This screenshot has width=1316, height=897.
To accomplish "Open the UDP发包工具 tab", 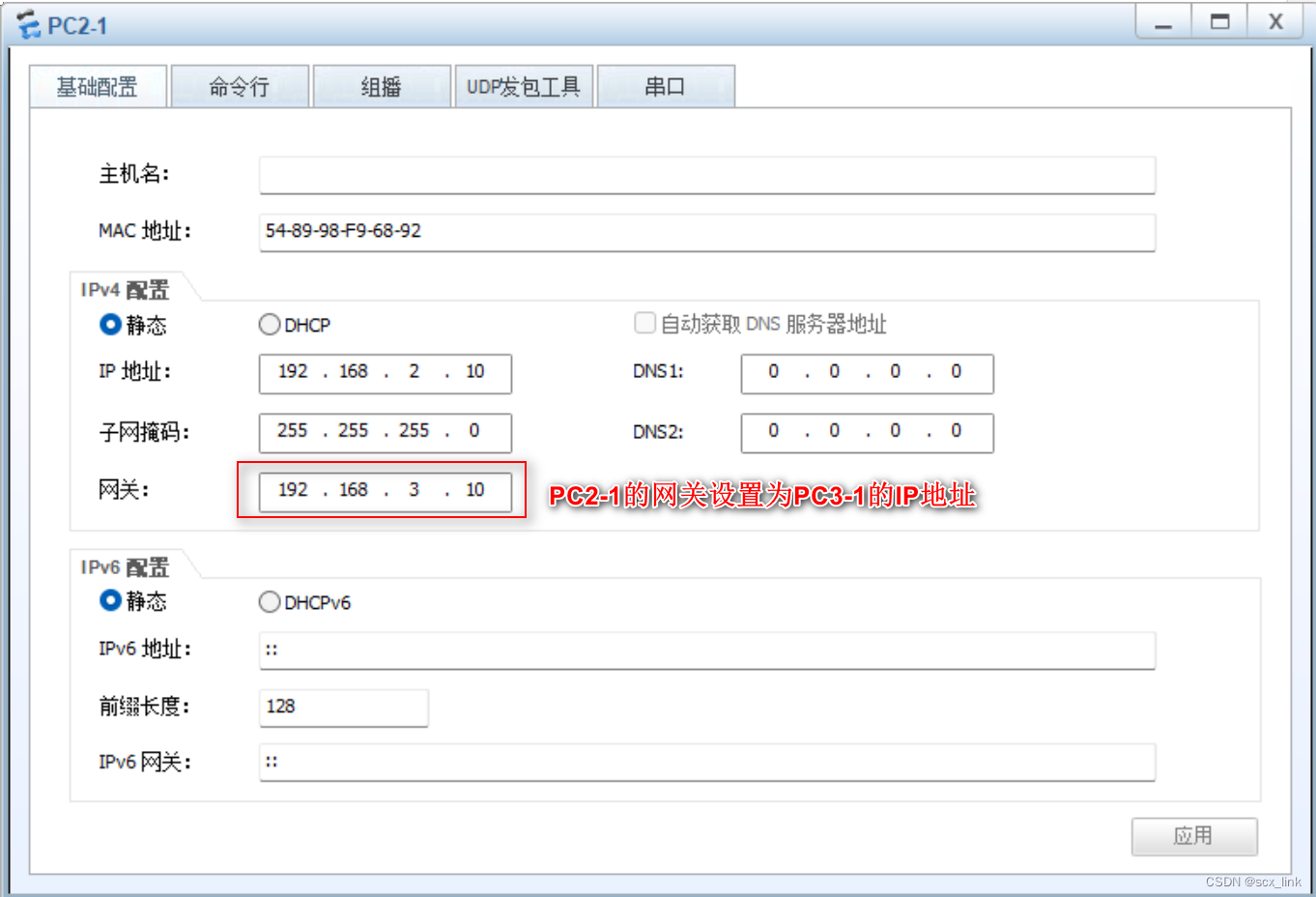I will click(524, 87).
